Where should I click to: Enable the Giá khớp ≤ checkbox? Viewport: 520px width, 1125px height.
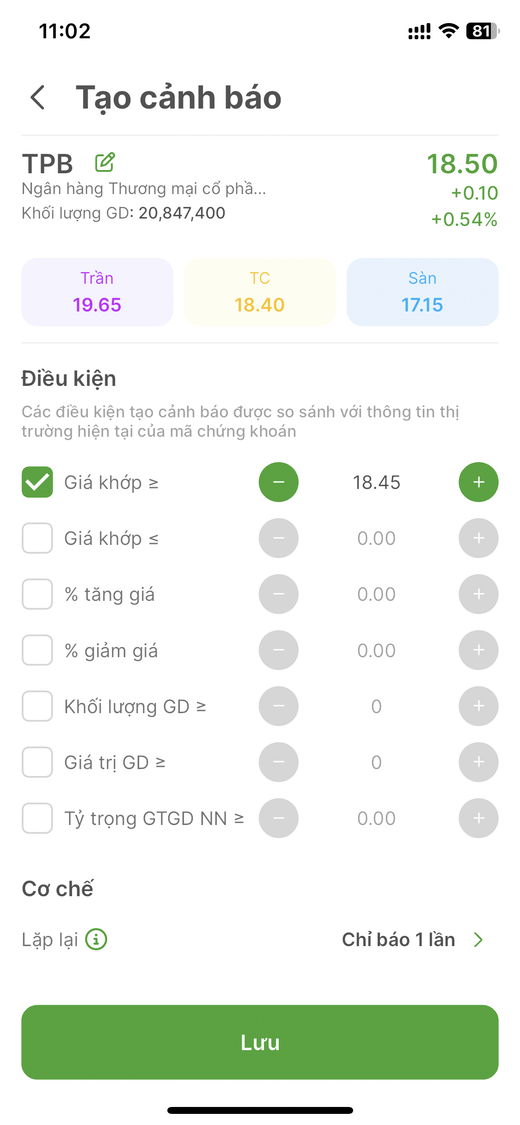coord(37,538)
